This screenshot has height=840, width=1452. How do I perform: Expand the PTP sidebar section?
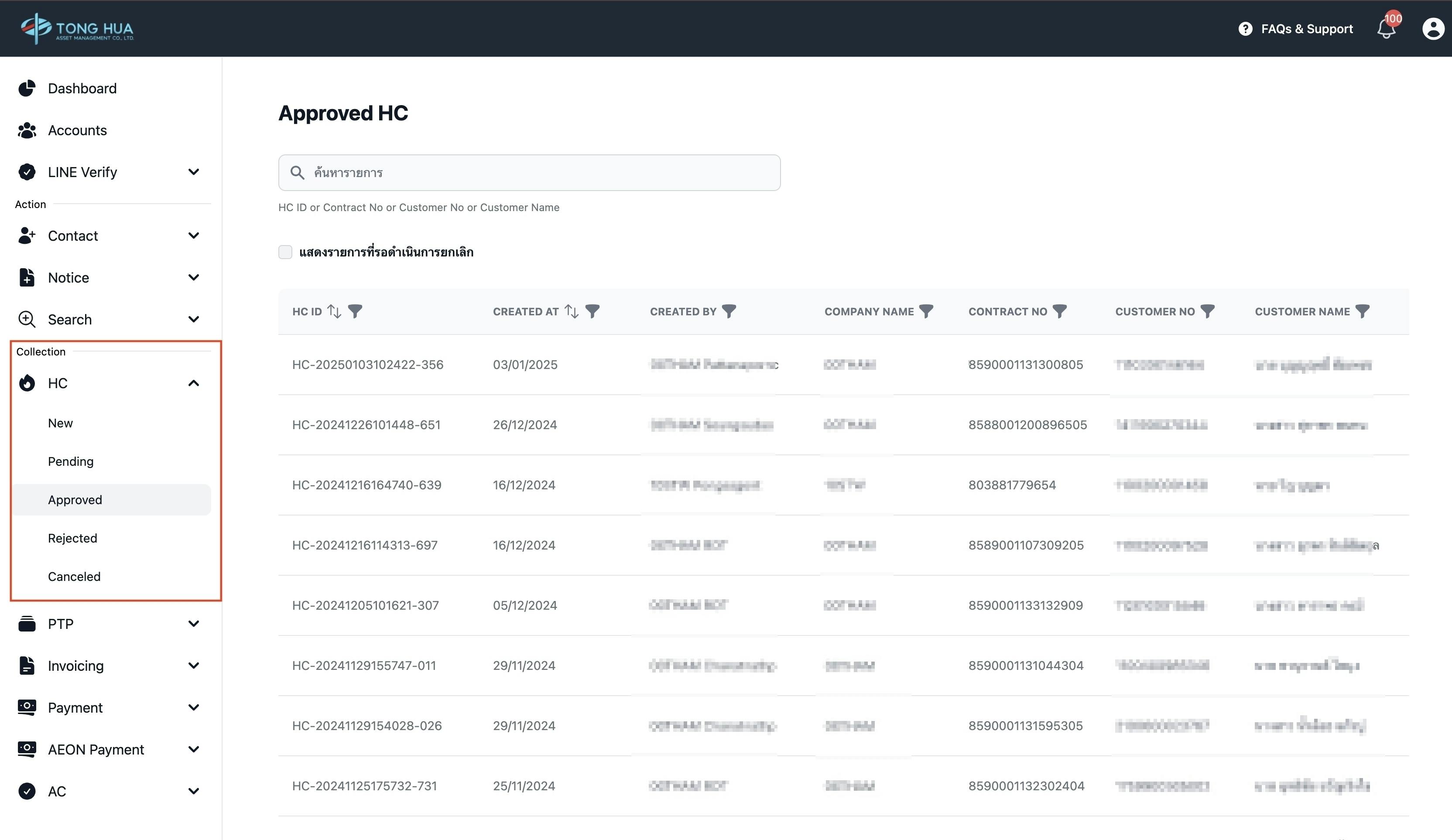coord(194,624)
